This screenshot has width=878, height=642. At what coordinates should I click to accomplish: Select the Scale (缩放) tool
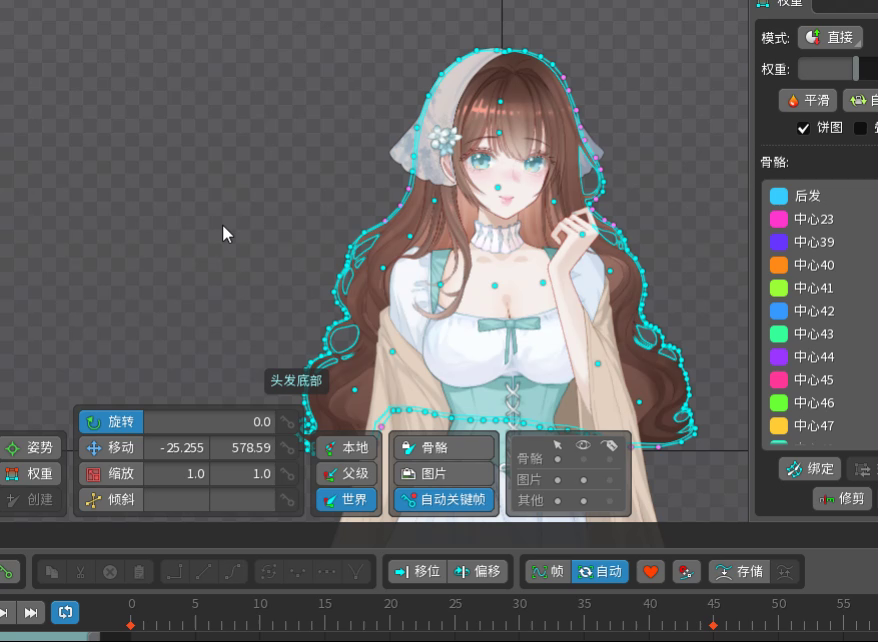point(111,474)
